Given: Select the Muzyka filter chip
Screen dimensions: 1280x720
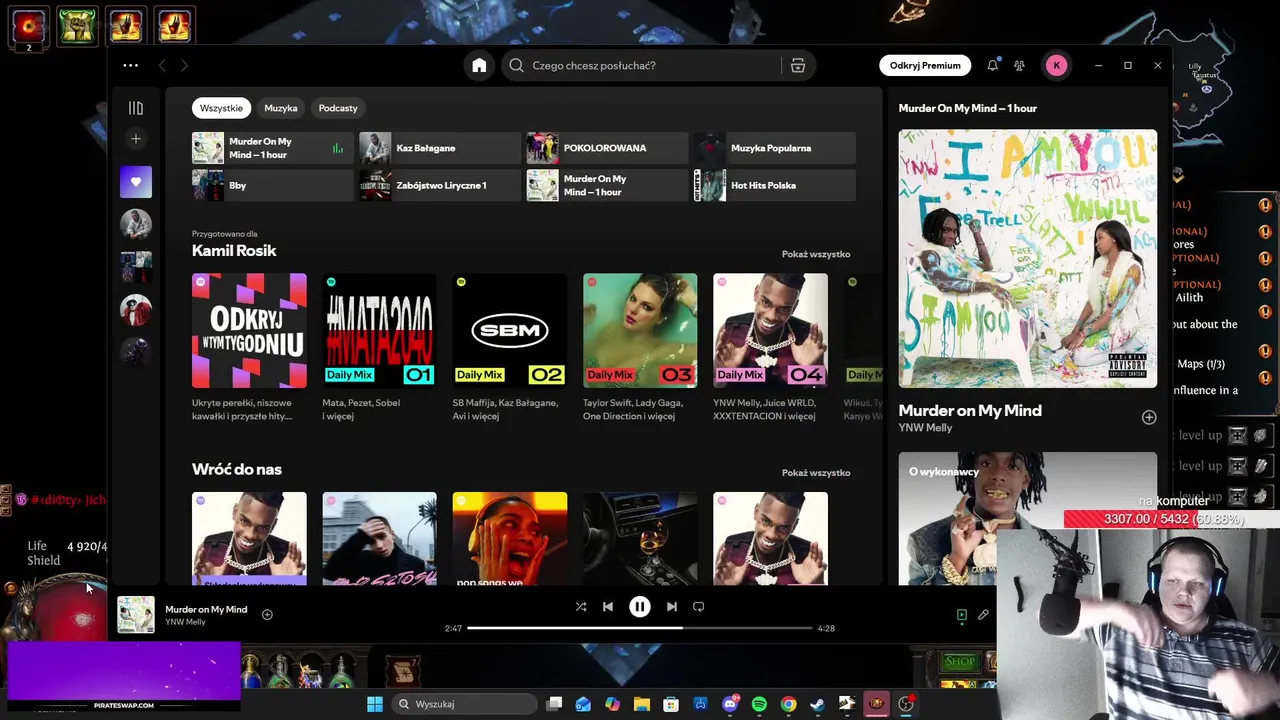Looking at the screenshot, I should point(281,108).
